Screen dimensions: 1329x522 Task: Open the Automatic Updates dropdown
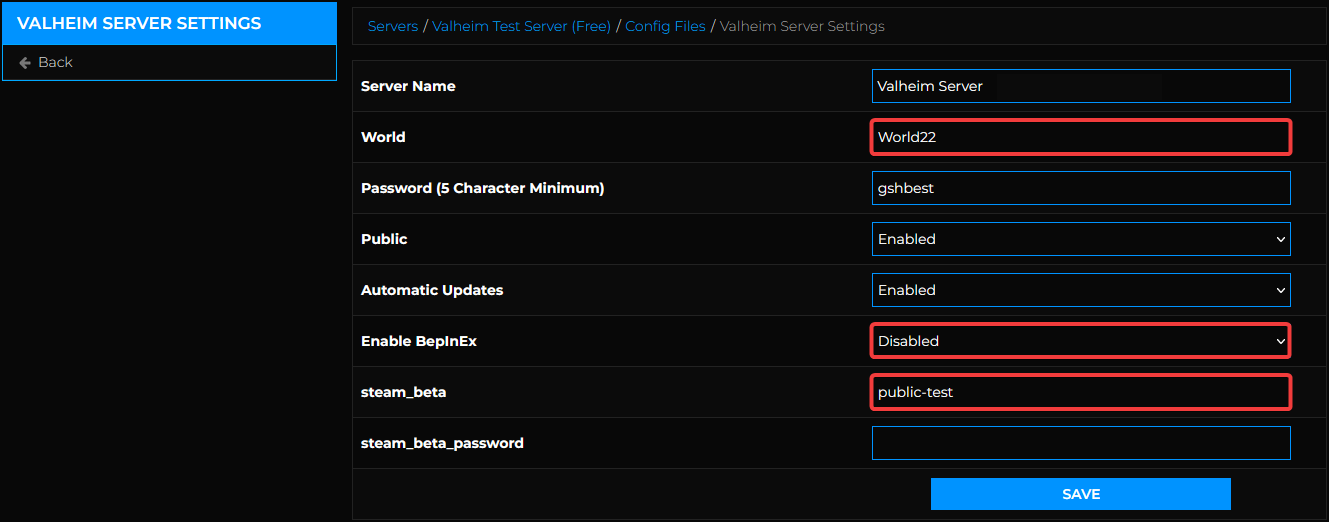pyautogui.click(x=1080, y=290)
